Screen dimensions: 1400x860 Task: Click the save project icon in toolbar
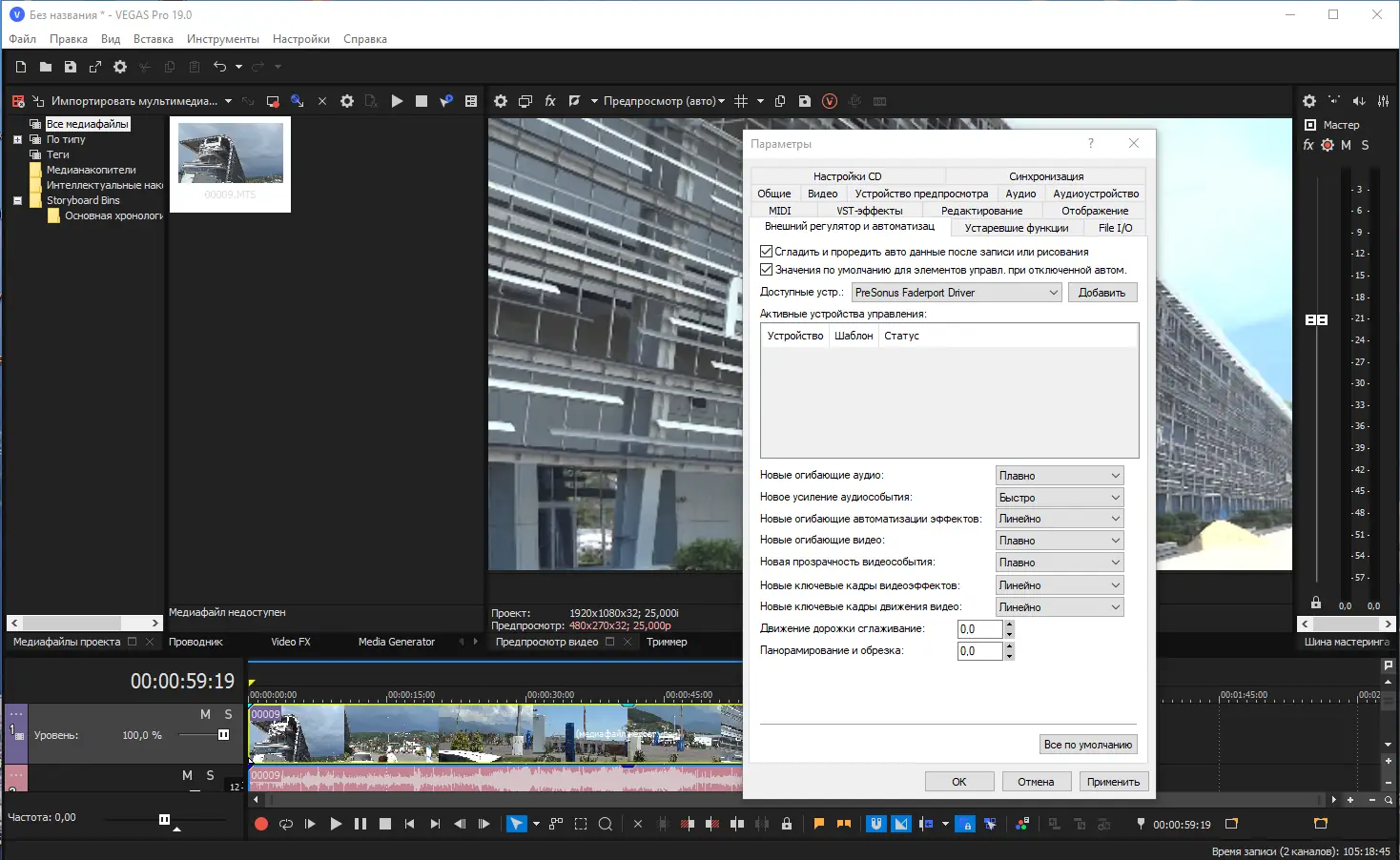71,67
